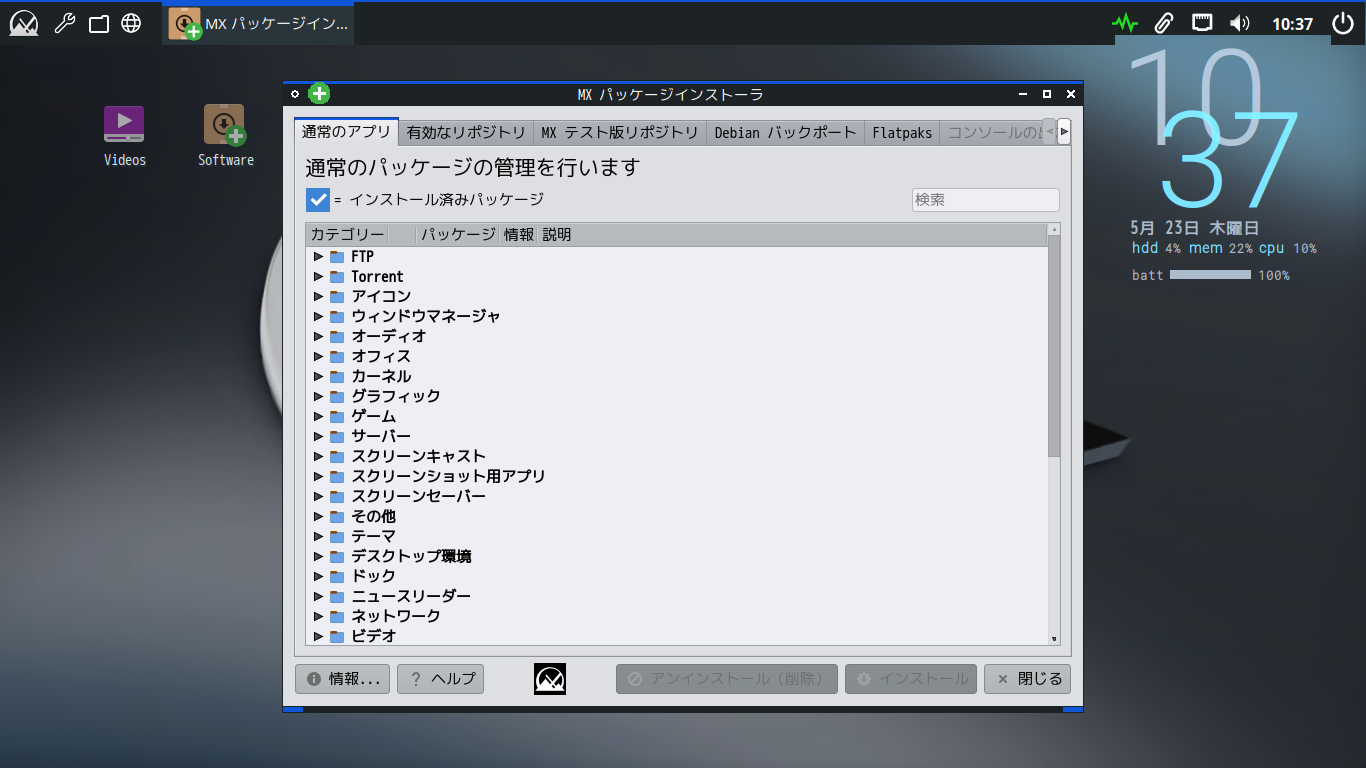Select the スクリーンショット用アプリ category label
Screen dimensions: 1366x768
point(448,476)
